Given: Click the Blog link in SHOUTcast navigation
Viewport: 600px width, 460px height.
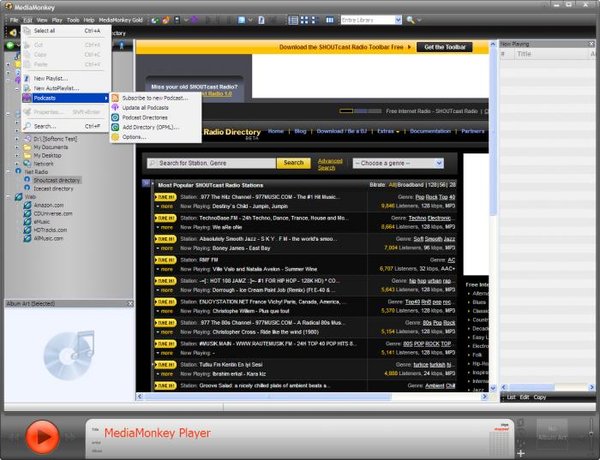Looking at the screenshot, I should point(300,131).
